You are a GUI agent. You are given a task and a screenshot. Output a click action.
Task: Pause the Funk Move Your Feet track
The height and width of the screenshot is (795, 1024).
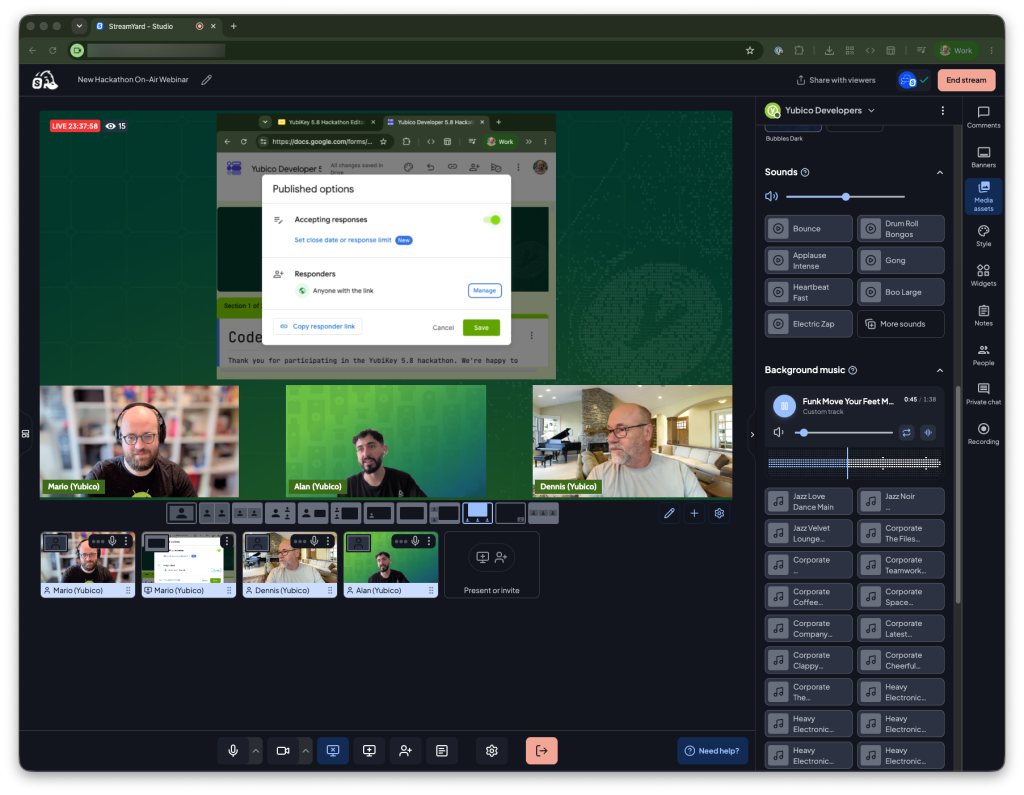(x=784, y=406)
